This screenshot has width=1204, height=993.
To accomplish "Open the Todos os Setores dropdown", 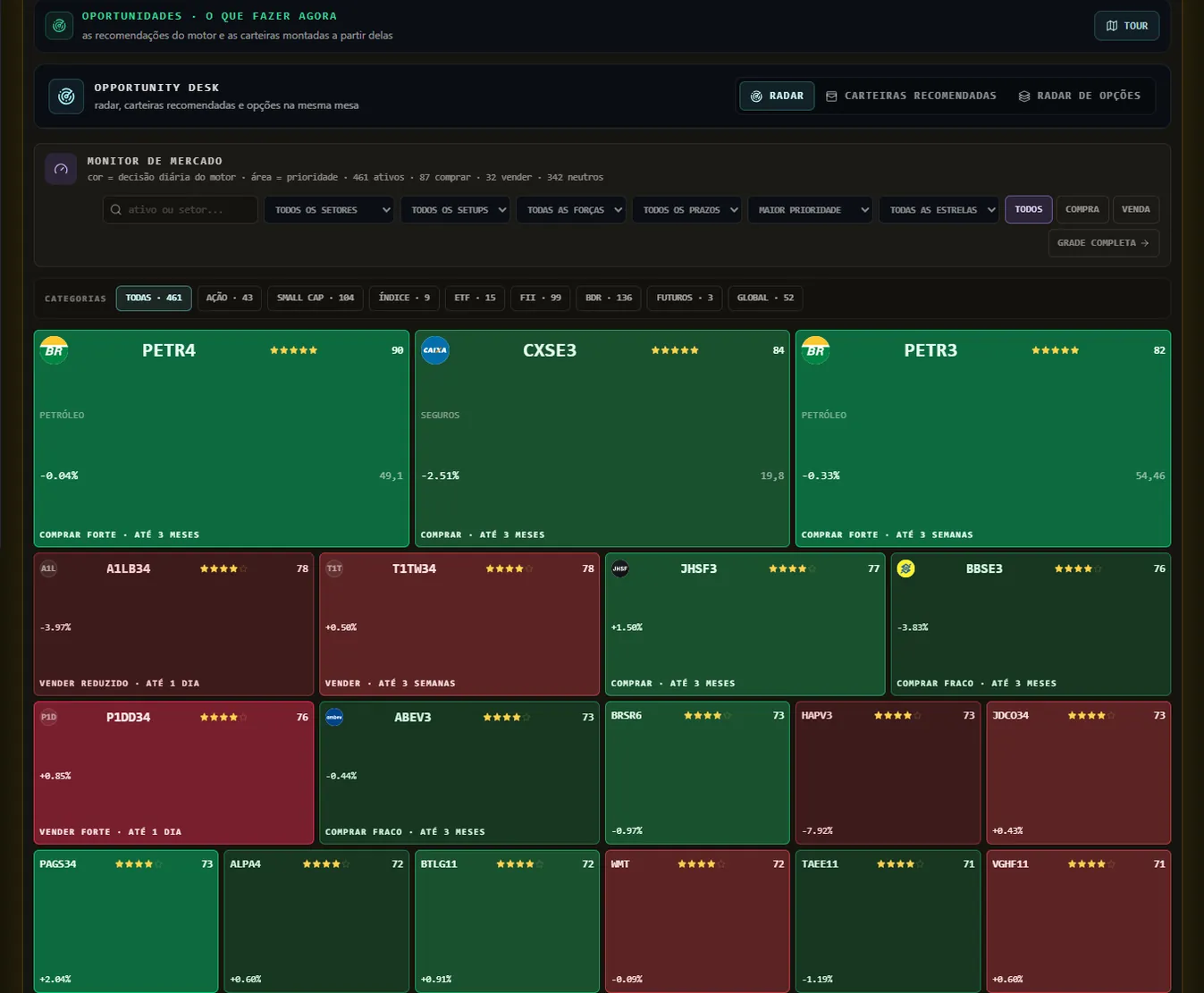I will [329, 210].
